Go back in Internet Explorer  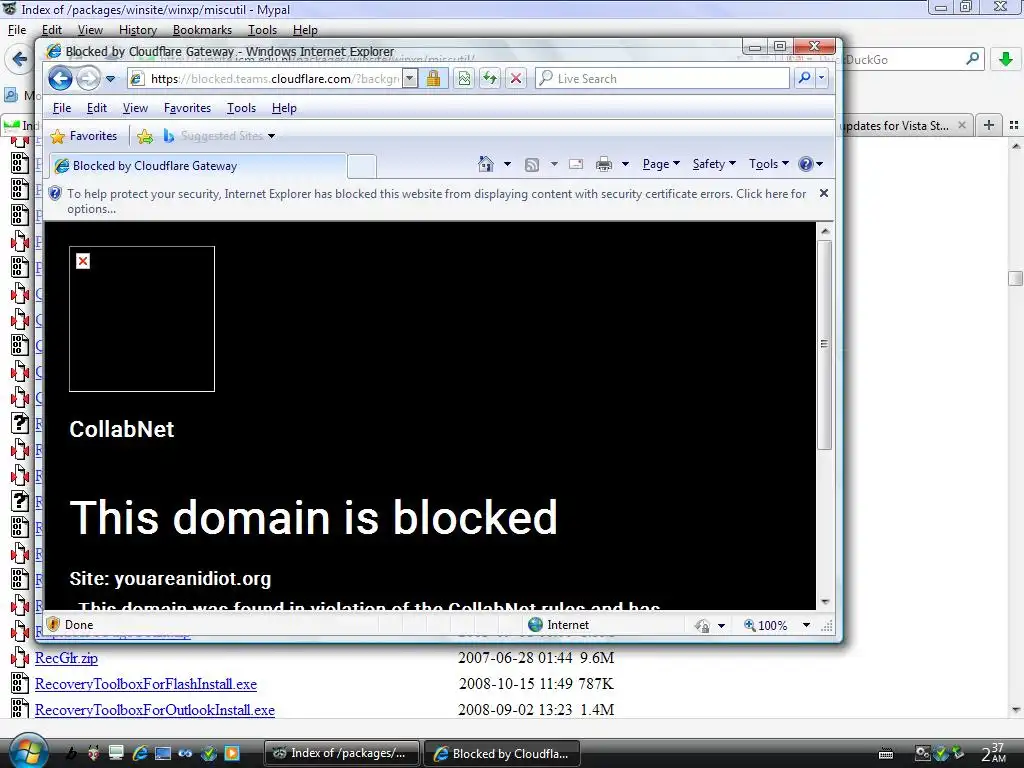(60, 79)
